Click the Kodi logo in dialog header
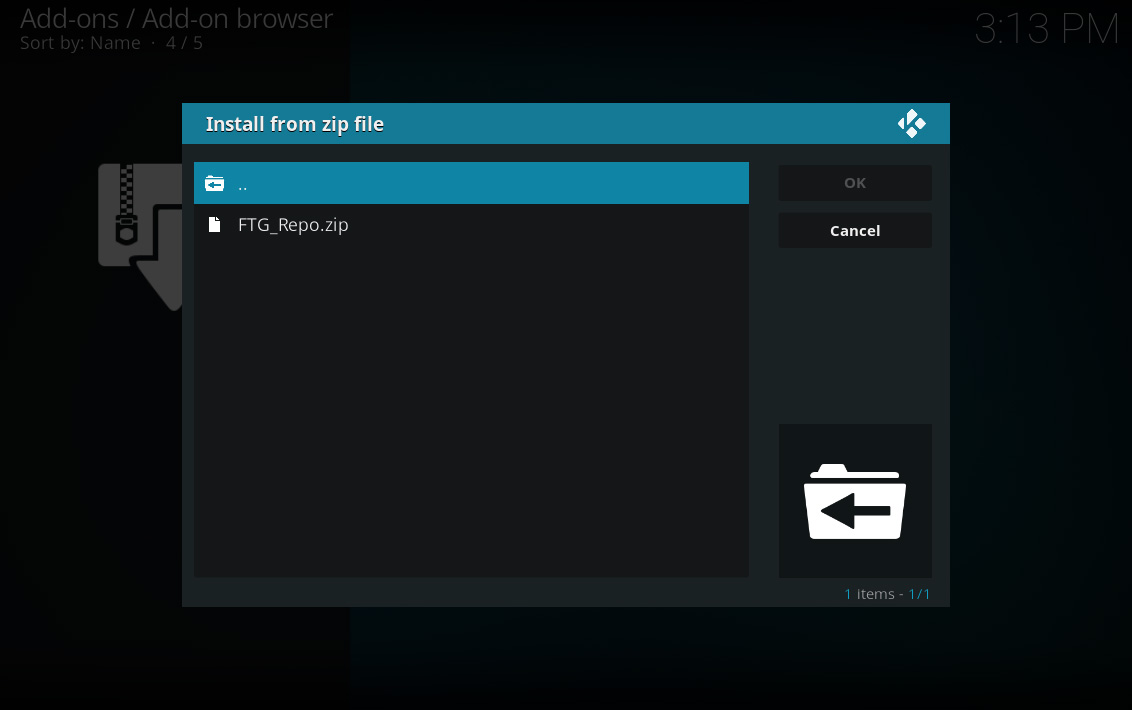Screen dimensions: 1132x710 point(911,124)
